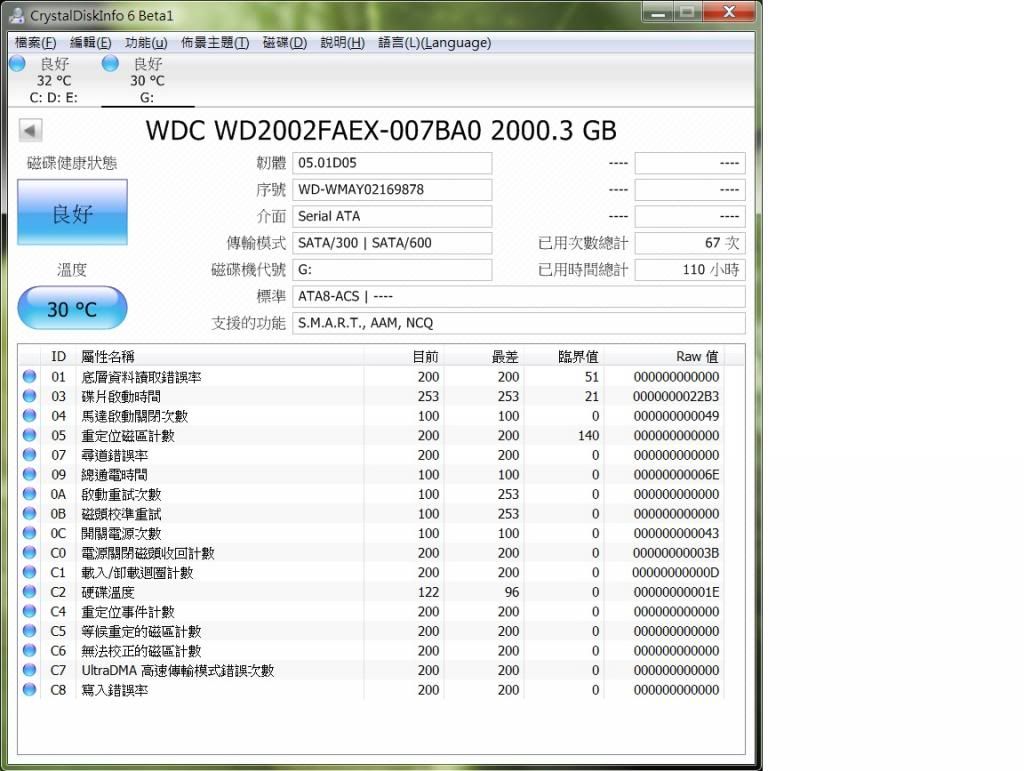This screenshot has width=1024, height=771.
Task: Minimize the CrystalDiskInfo window
Action: click(x=658, y=12)
